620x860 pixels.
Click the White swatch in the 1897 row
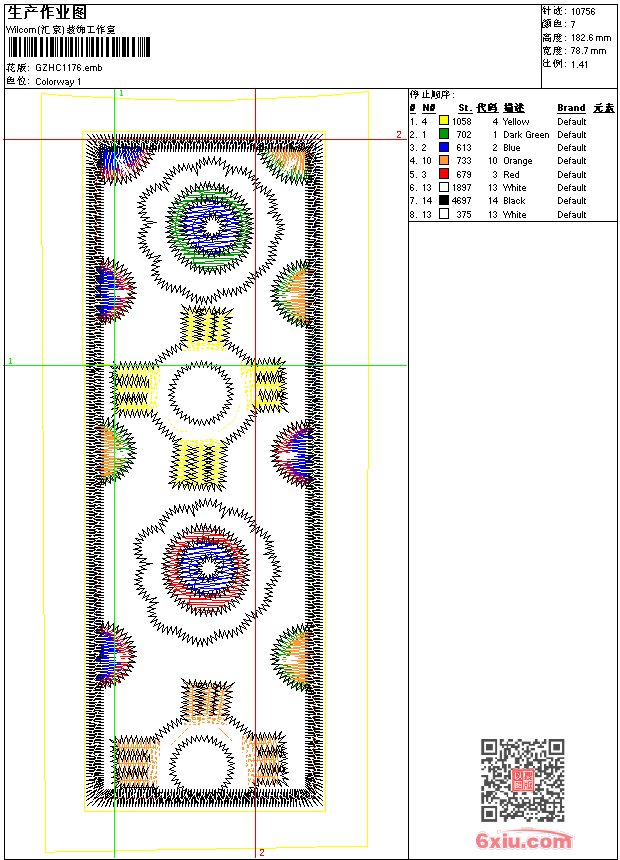point(444,187)
